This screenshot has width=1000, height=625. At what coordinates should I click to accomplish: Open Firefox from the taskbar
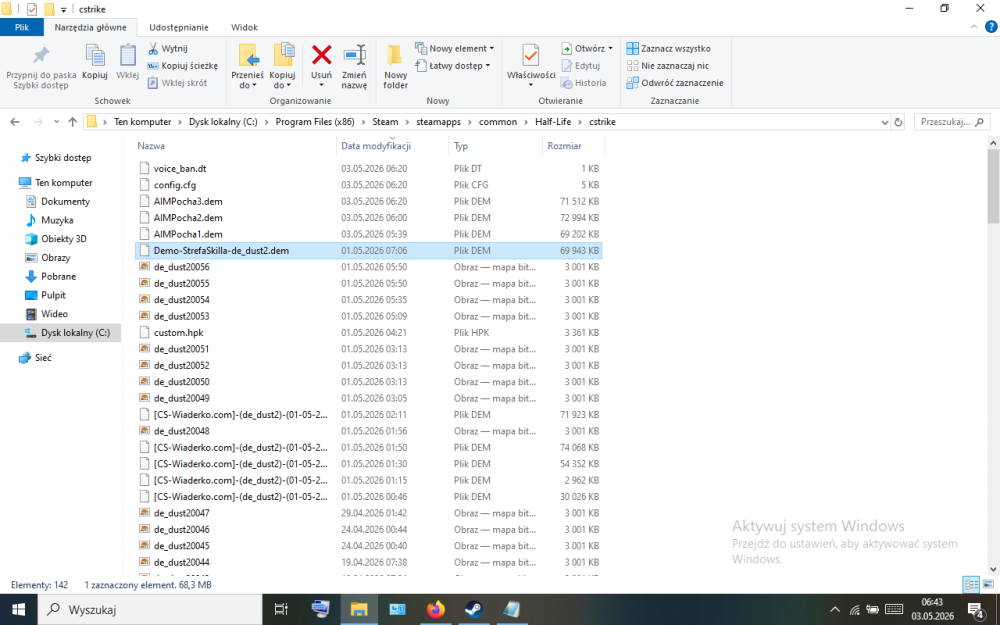pyautogui.click(x=436, y=610)
